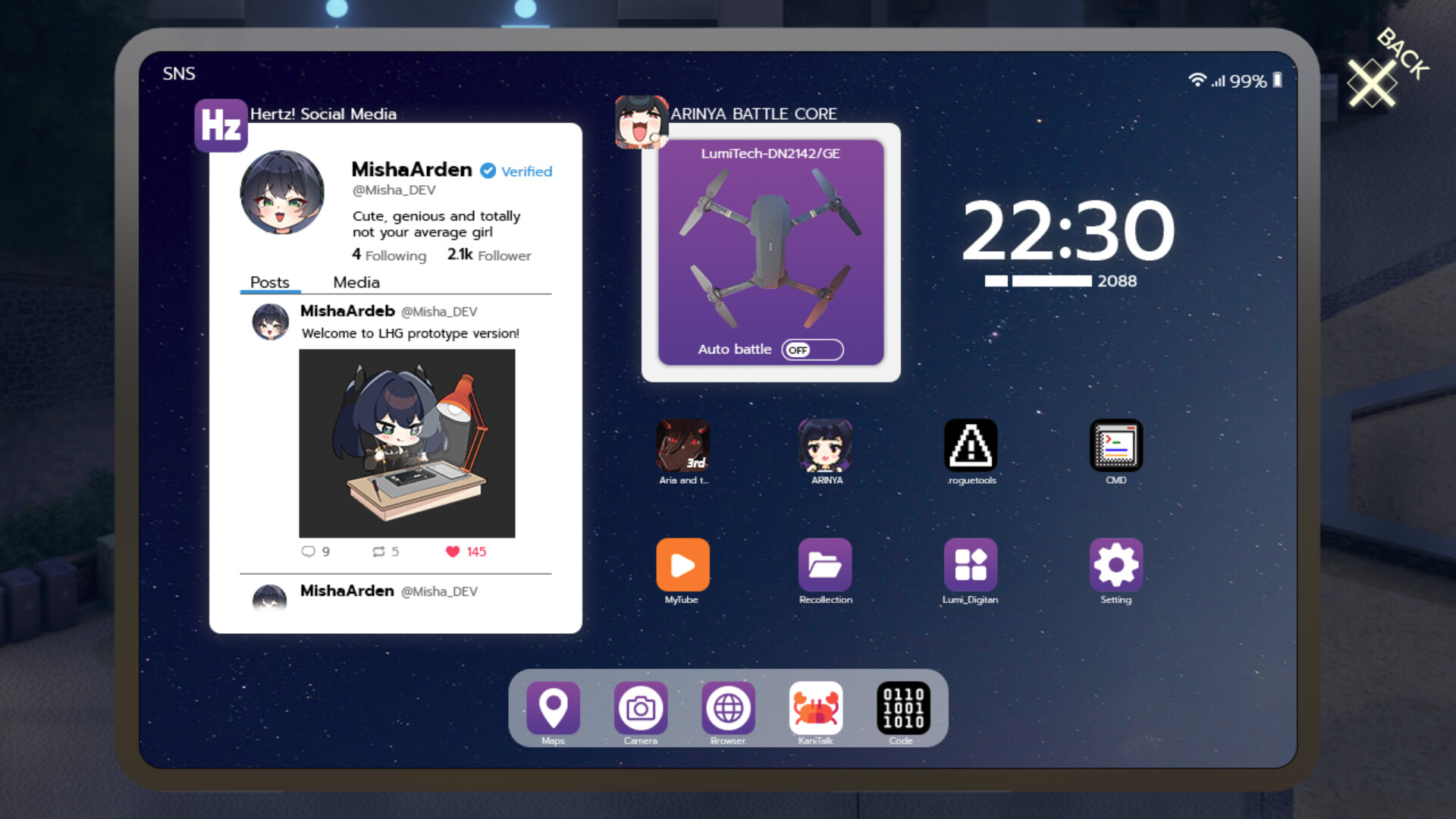Open the Browser from the dock
The image size is (1456, 819).
(x=728, y=707)
